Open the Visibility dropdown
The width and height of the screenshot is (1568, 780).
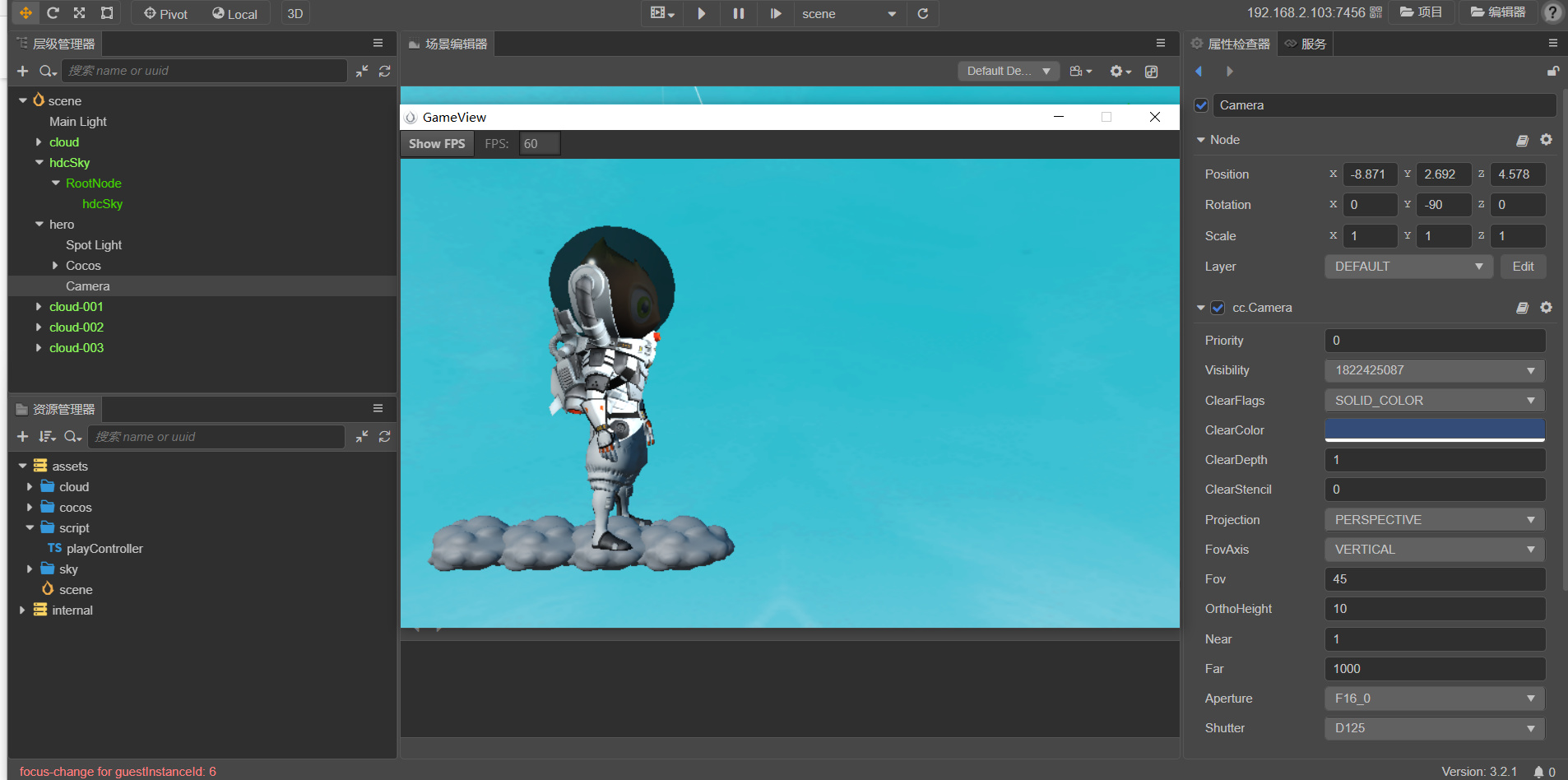tap(1435, 370)
